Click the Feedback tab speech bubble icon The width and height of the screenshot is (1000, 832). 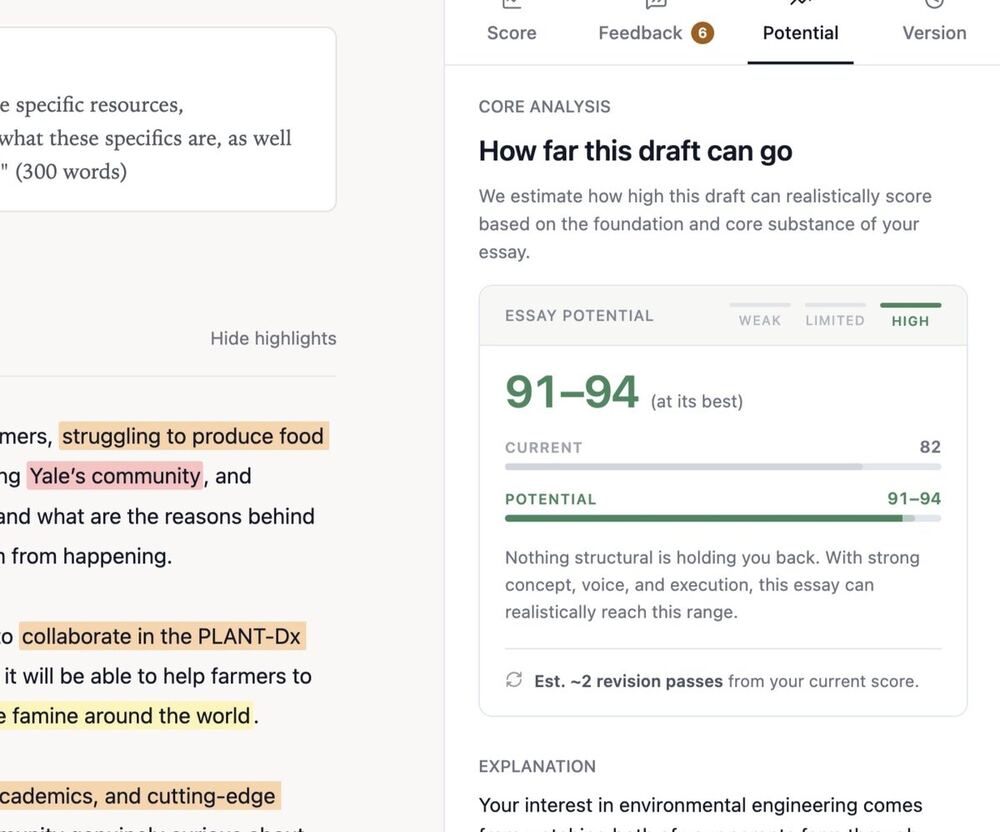pos(656,3)
